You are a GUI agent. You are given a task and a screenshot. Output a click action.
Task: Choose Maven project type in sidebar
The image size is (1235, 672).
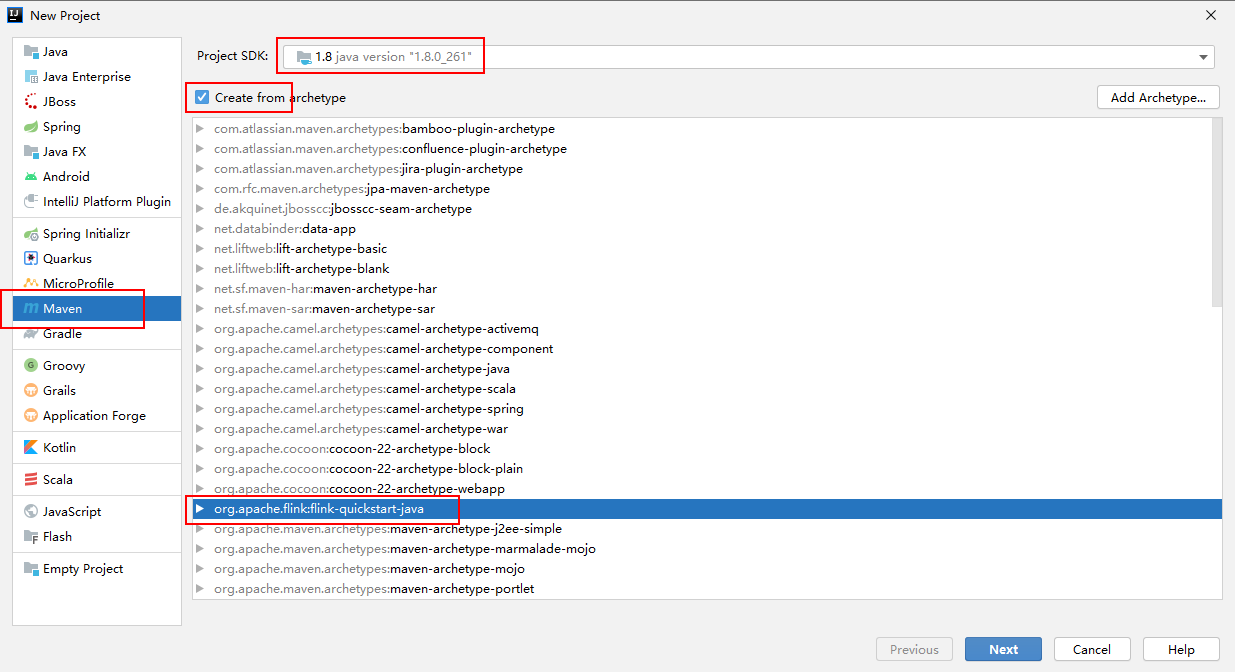(x=97, y=309)
